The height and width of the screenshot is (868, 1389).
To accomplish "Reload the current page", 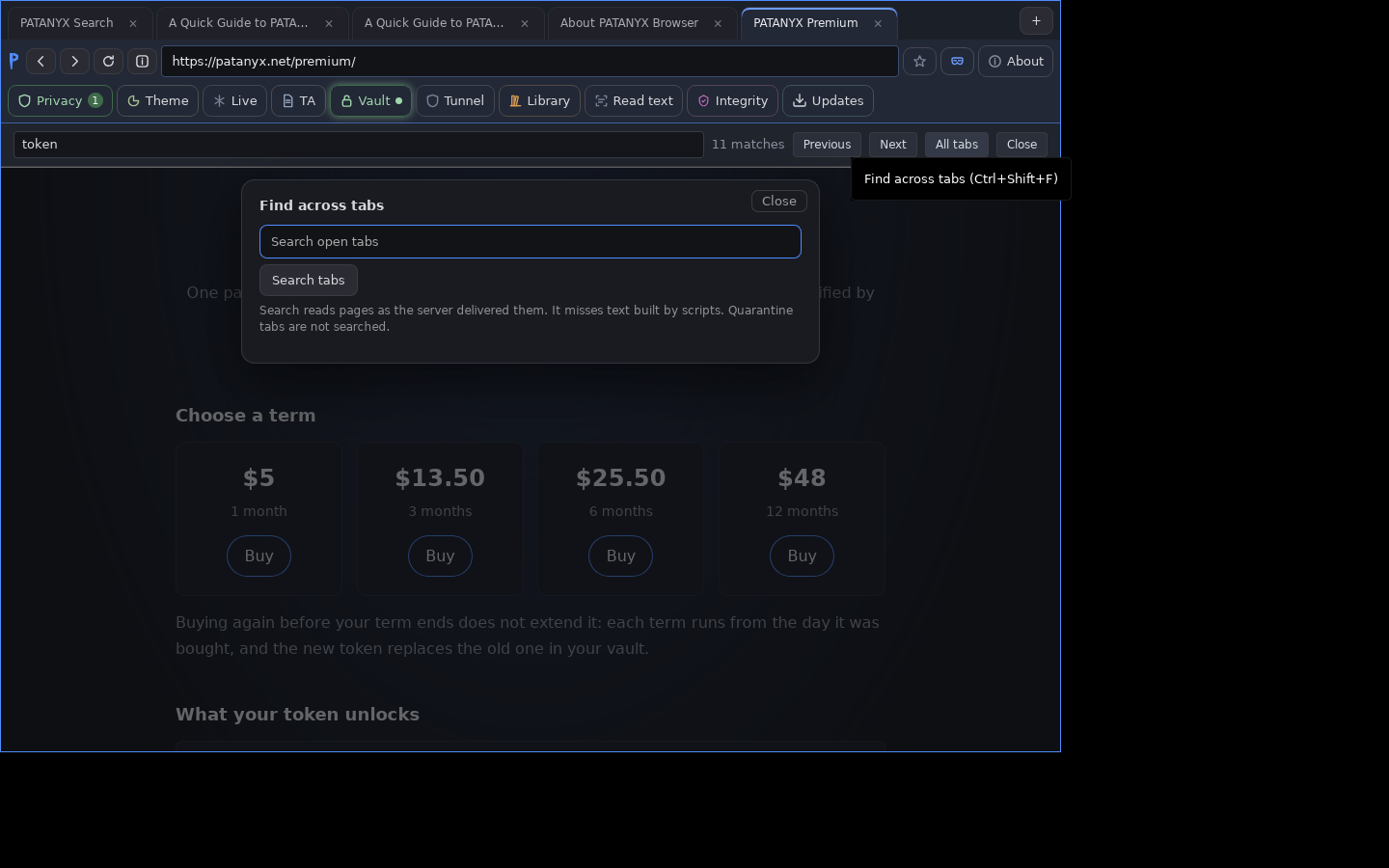I will click(108, 61).
